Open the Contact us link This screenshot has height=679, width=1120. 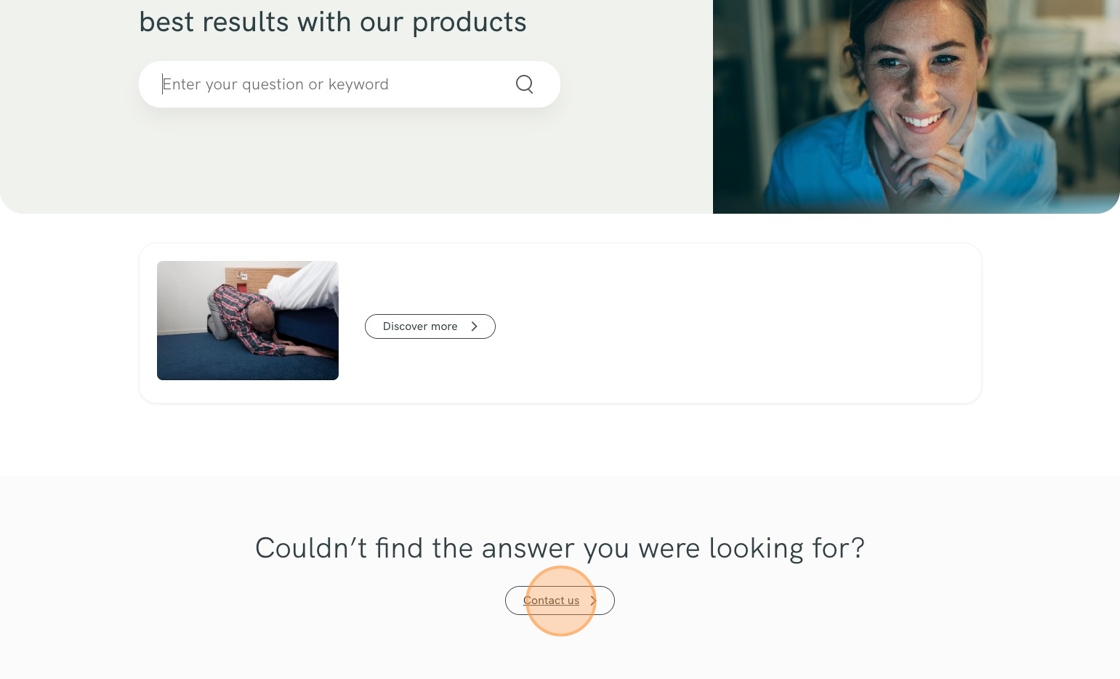(x=551, y=601)
